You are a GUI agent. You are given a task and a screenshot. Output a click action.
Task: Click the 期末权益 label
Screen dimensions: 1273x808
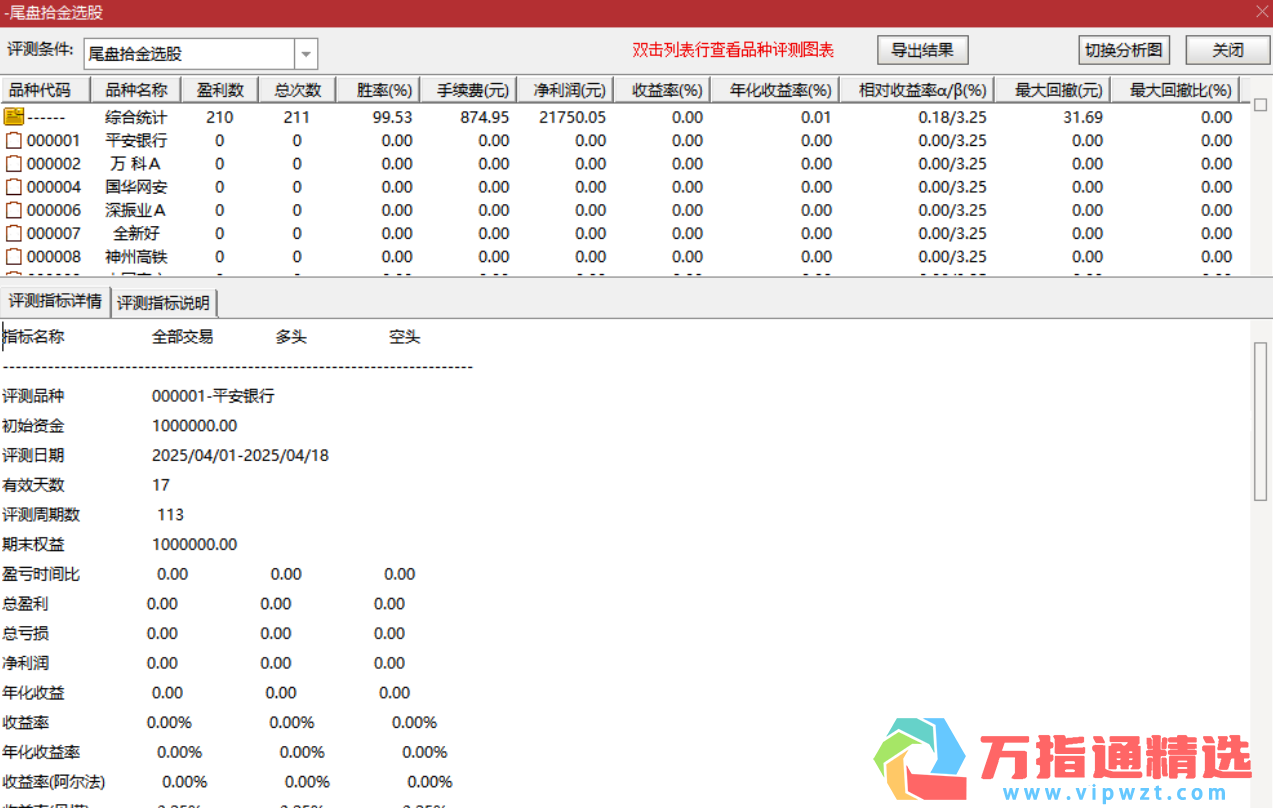coord(33,544)
